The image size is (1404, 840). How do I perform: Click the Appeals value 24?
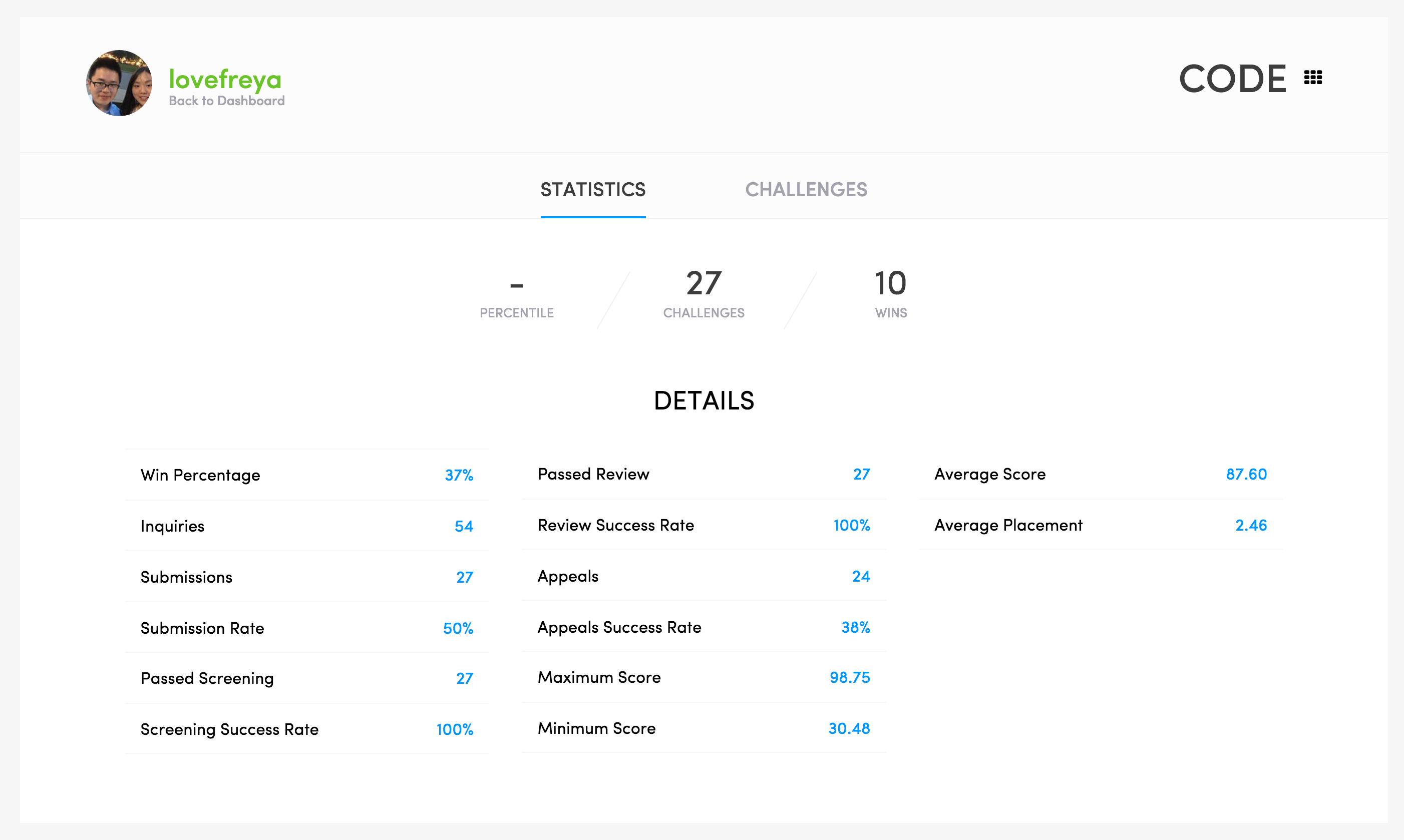(x=861, y=576)
